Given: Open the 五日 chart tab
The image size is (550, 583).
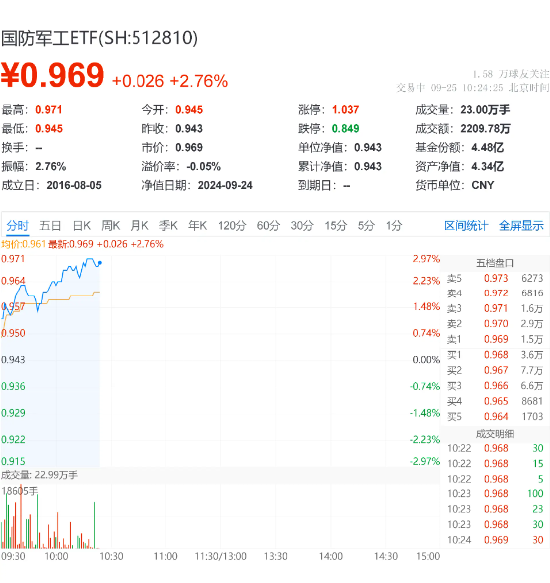Looking at the screenshot, I should (x=50, y=225).
